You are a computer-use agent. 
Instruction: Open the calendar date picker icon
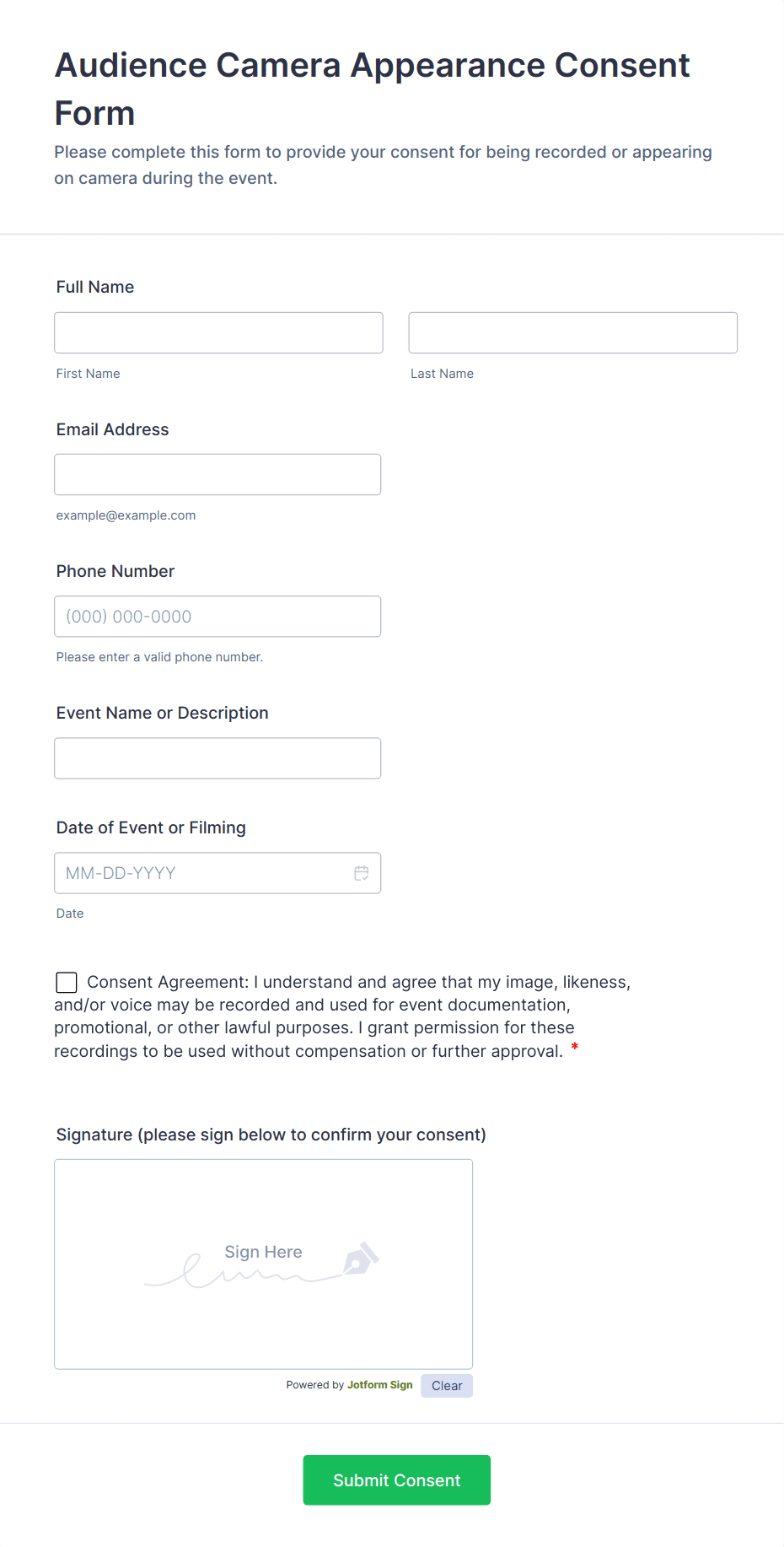362,873
